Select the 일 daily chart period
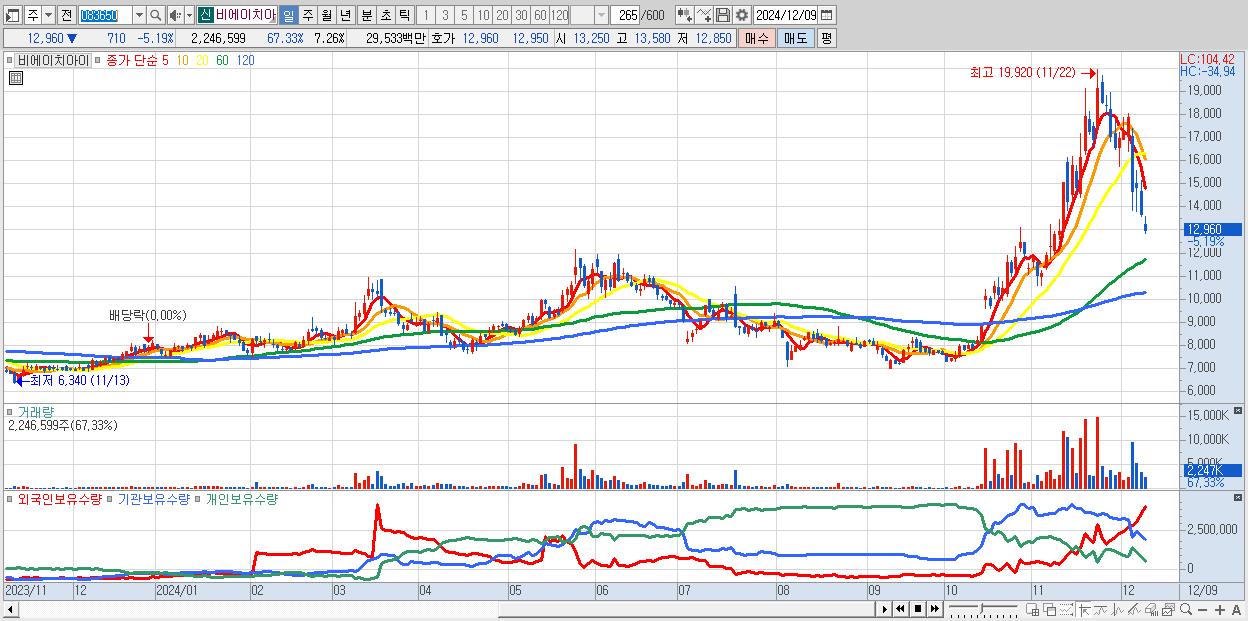The width and height of the screenshot is (1248, 621). click(288, 15)
